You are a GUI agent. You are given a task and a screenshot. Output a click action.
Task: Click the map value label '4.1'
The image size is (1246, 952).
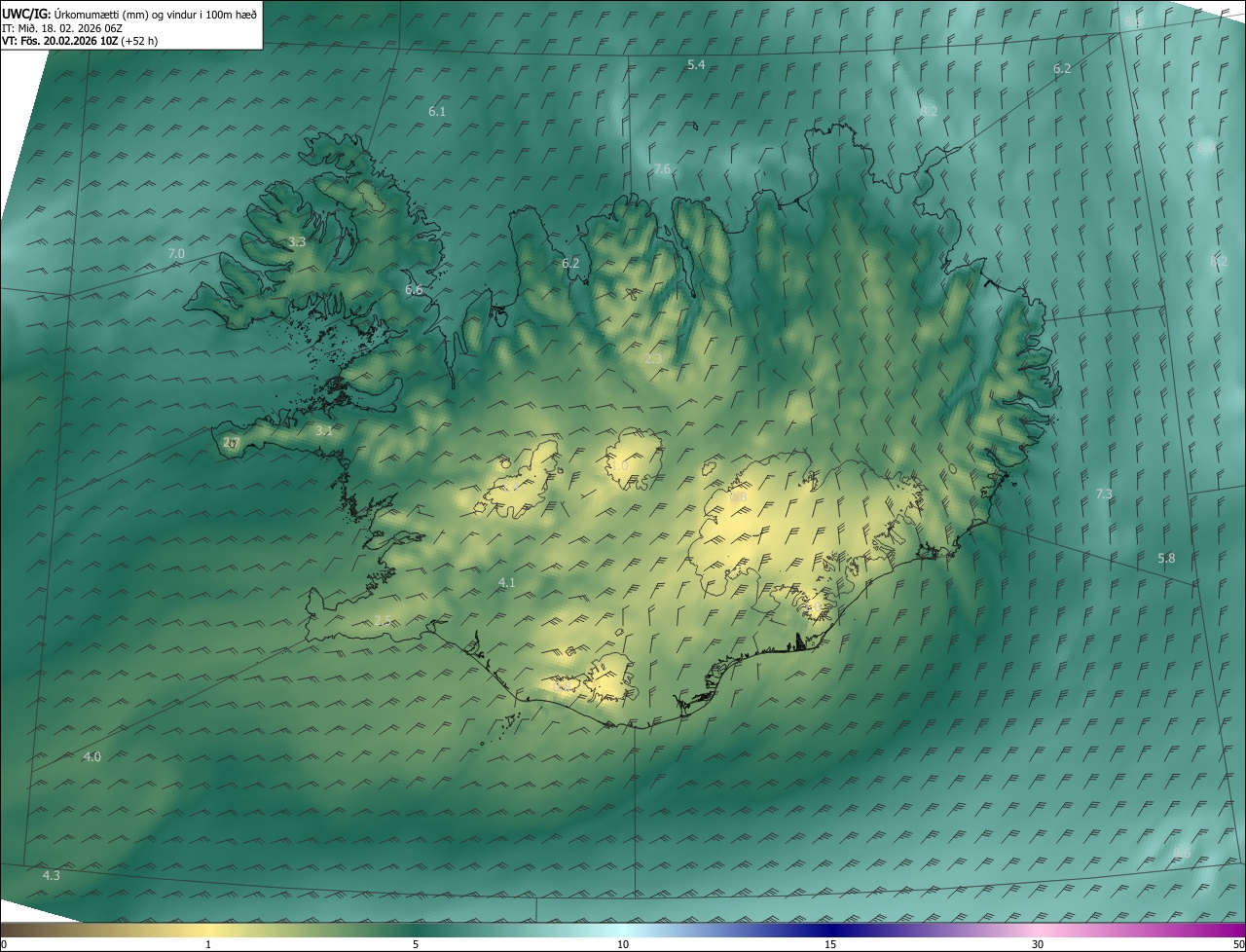(x=506, y=582)
